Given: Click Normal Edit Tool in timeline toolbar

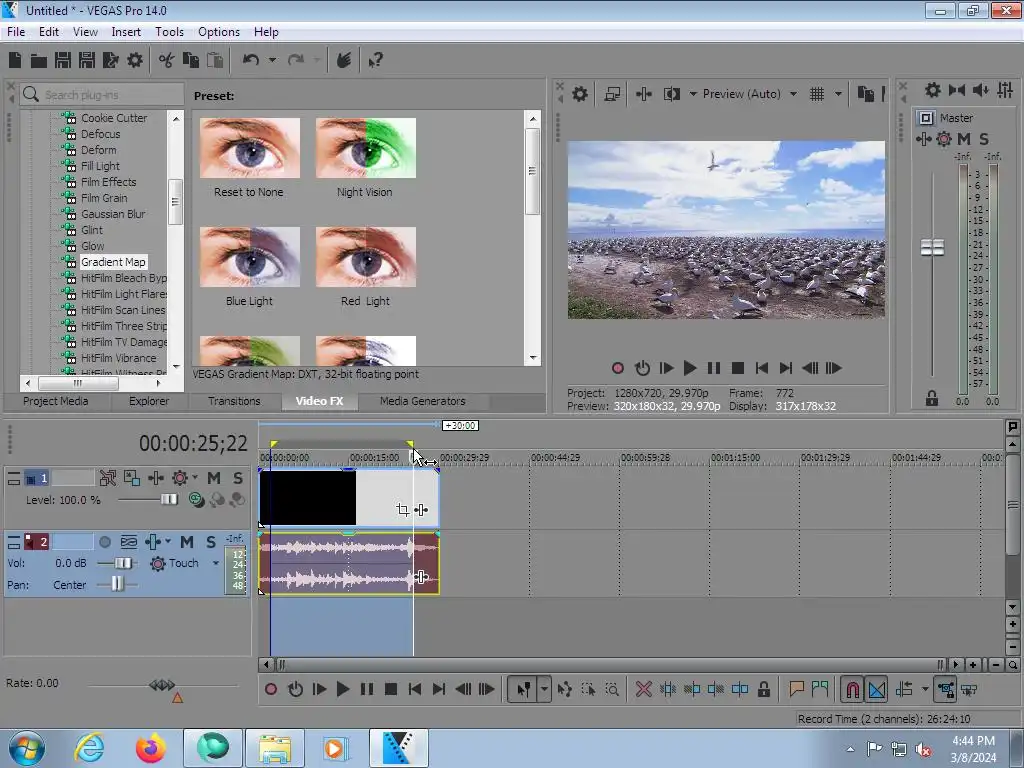Looking at the screenshot, I should [524, 689].
